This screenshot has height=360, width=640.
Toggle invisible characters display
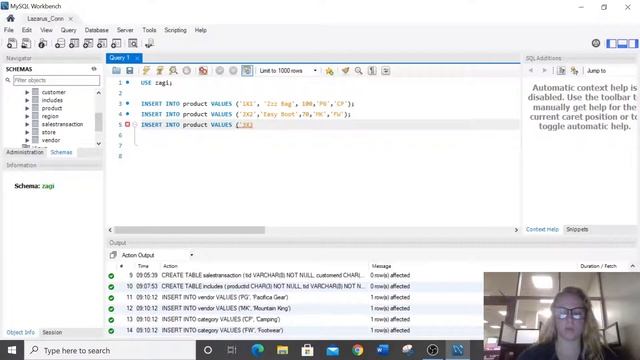pyautogui.click(x=372, y=71)
